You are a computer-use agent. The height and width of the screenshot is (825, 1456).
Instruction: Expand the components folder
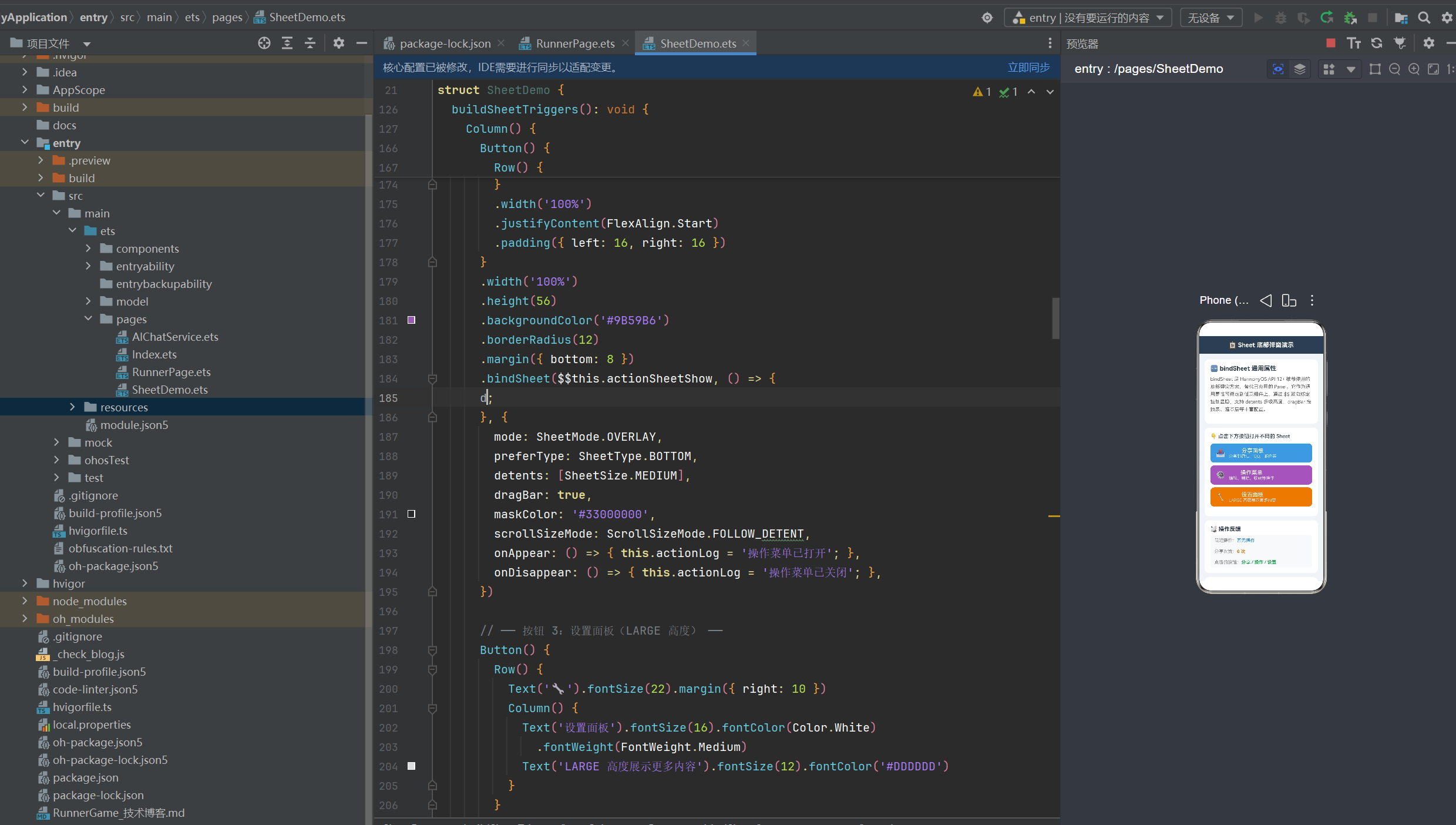coord(88,249)
